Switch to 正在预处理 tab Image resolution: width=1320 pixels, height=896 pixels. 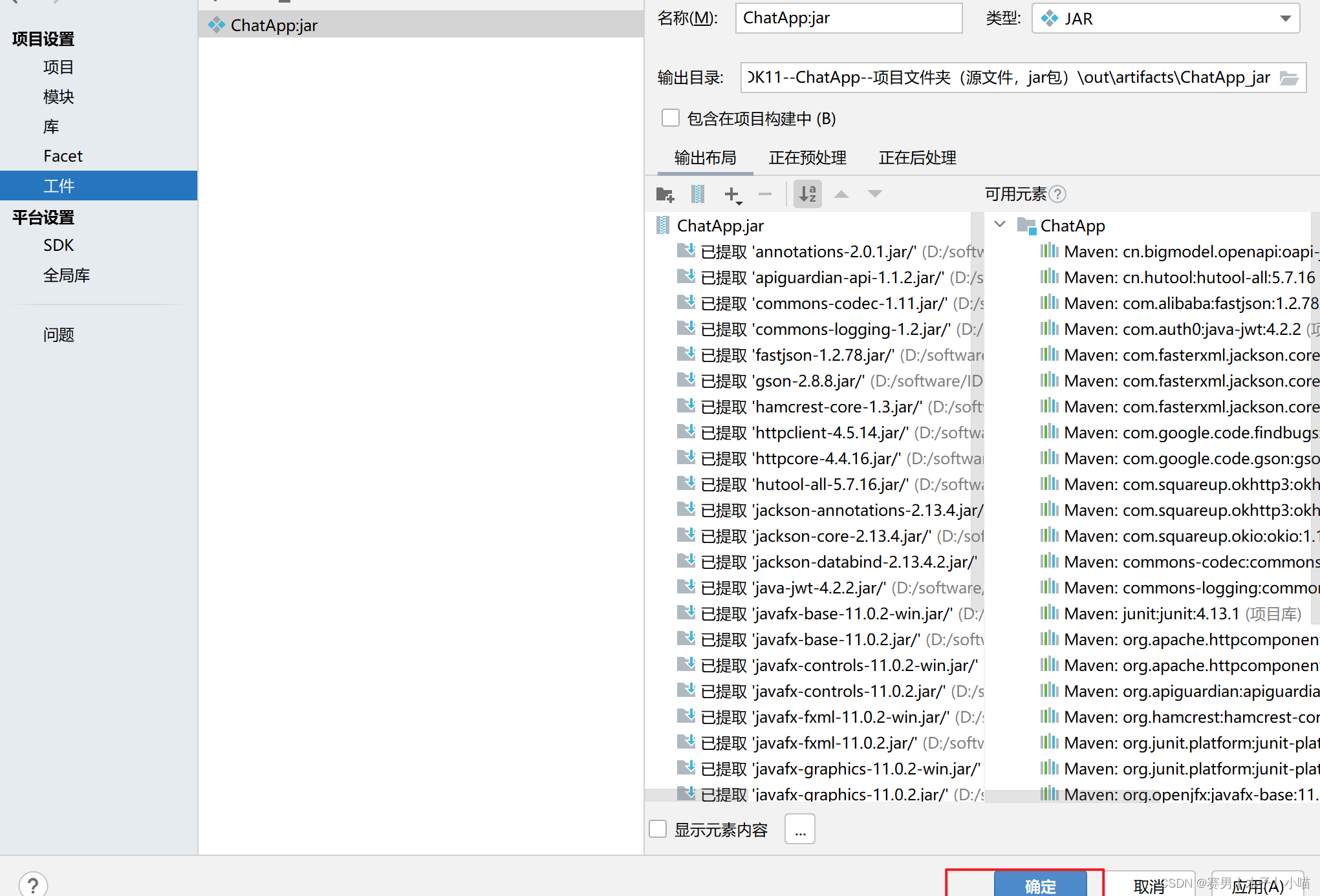[x=807, y=158]
